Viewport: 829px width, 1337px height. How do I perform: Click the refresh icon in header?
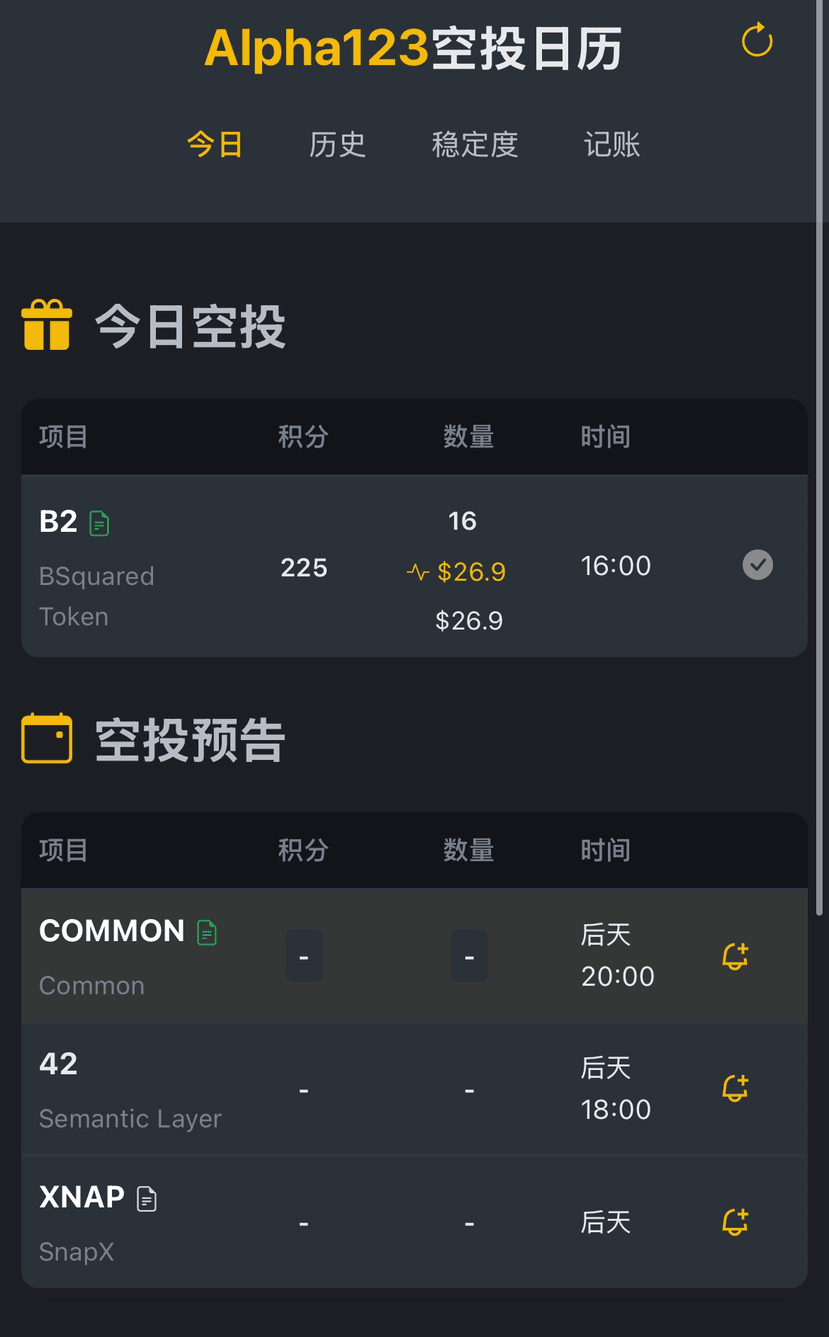(757, 41)
